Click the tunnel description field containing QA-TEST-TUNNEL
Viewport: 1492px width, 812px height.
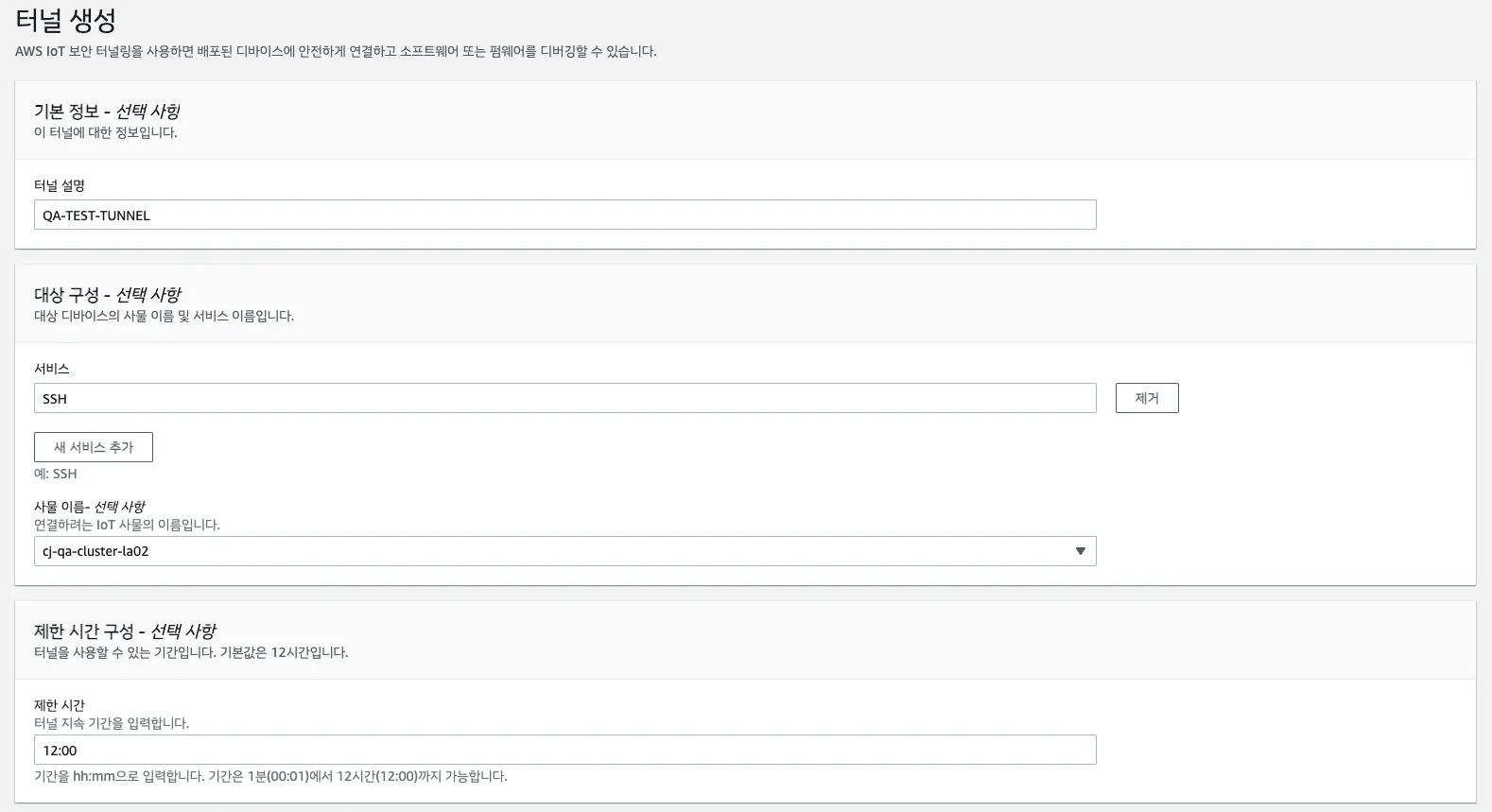click(564, 215)
